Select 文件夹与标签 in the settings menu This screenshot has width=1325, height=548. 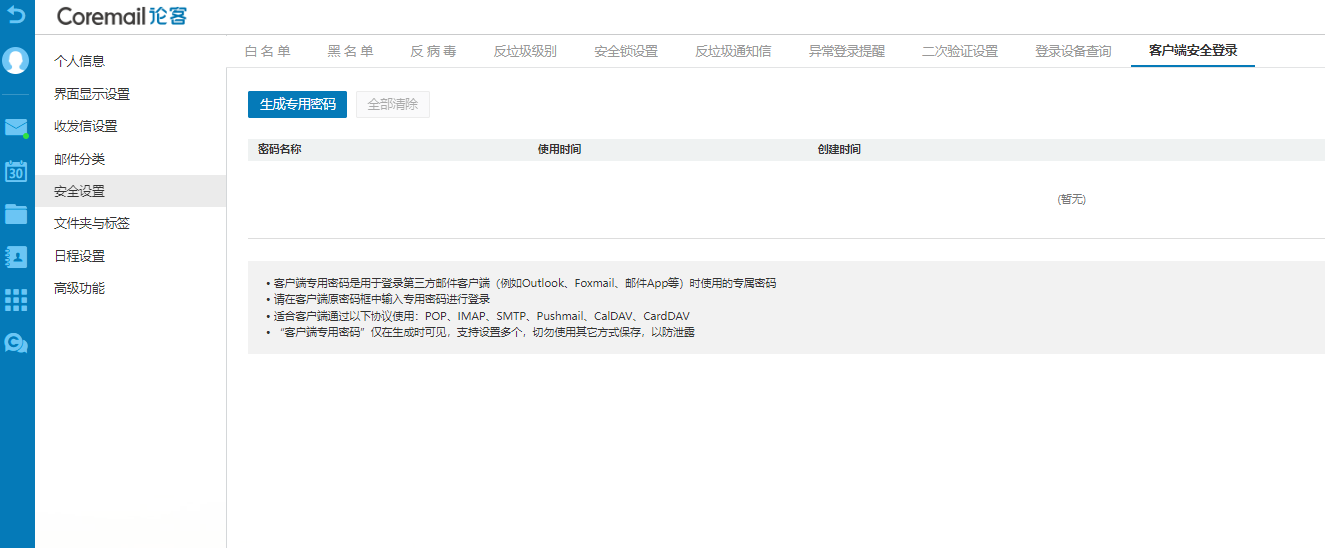[x=91, y=223]
